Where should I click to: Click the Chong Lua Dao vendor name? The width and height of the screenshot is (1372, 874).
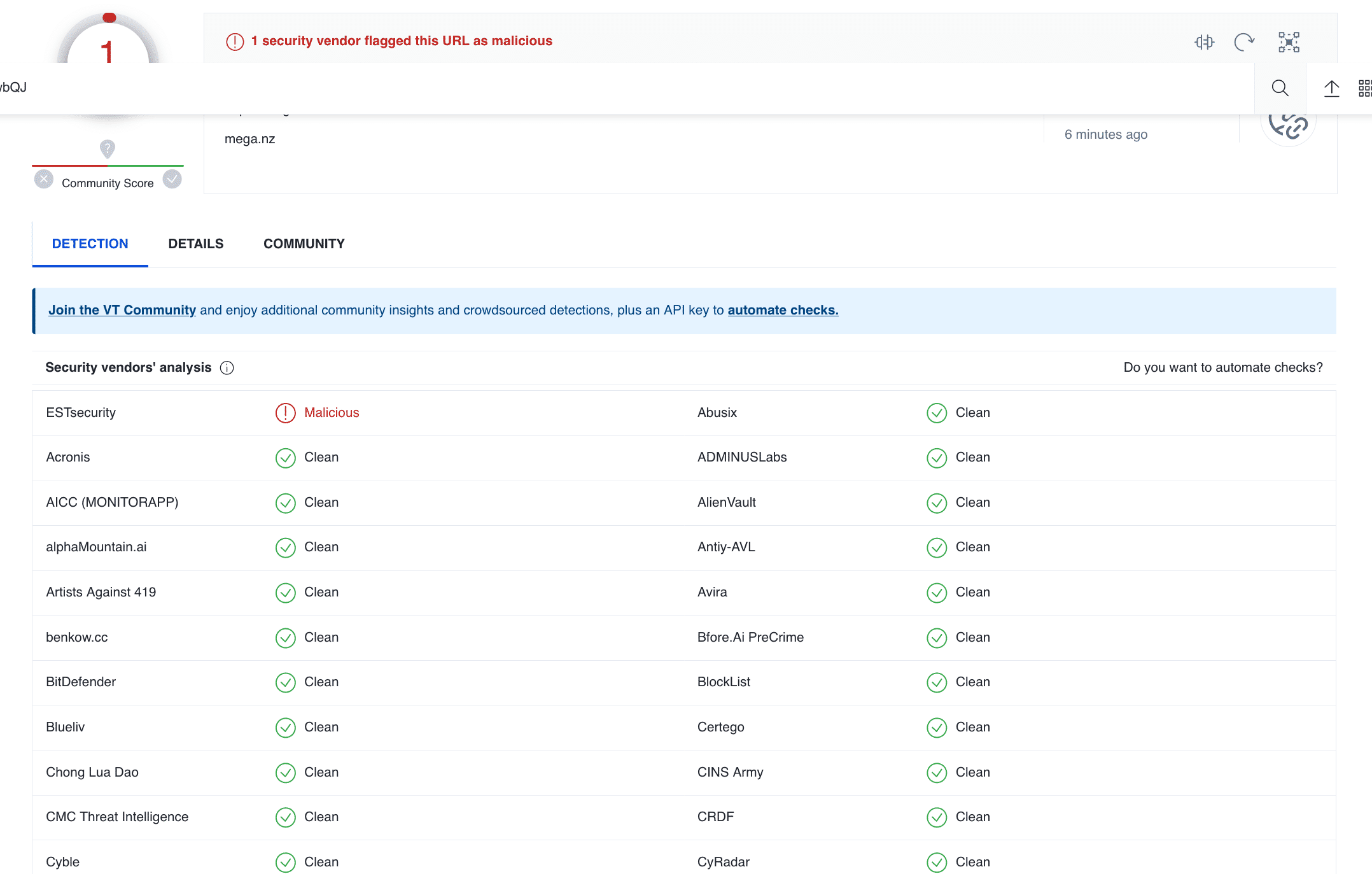click(92, 772)
